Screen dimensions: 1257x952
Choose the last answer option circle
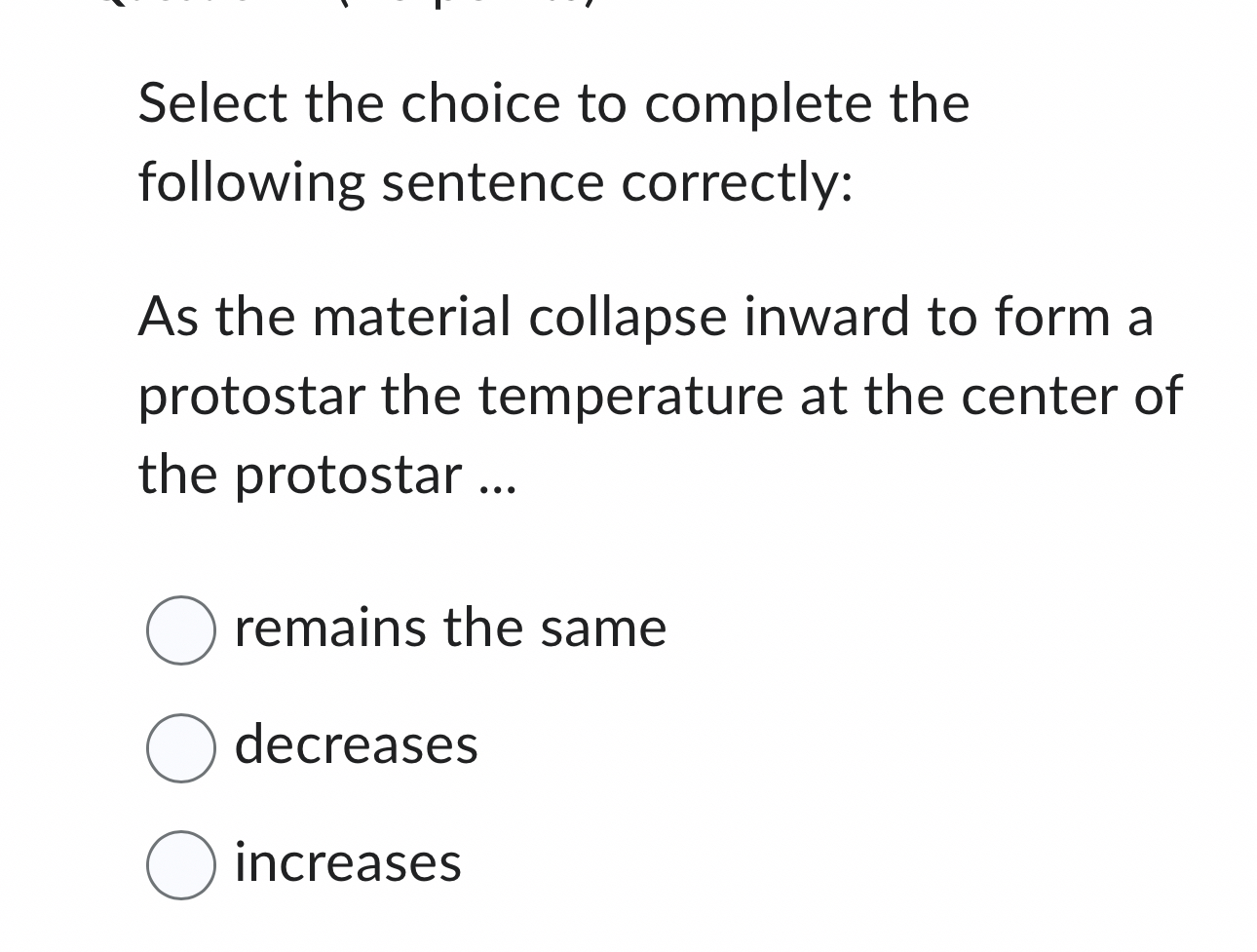[x=180, y=863]
